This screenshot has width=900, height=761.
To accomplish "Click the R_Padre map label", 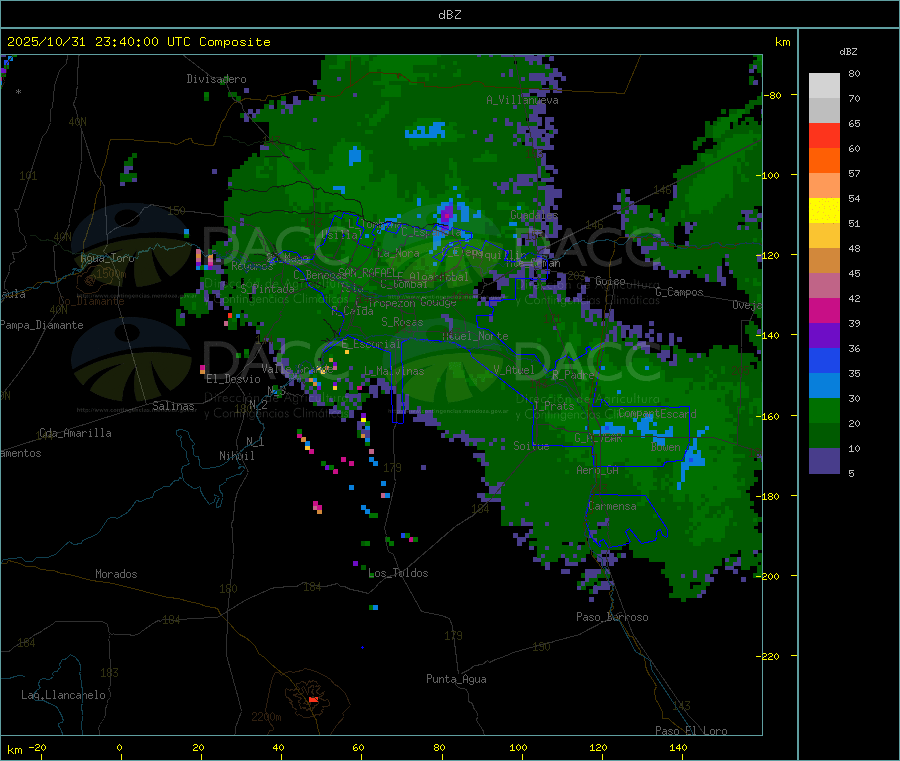I will click(x=573, y=375).
